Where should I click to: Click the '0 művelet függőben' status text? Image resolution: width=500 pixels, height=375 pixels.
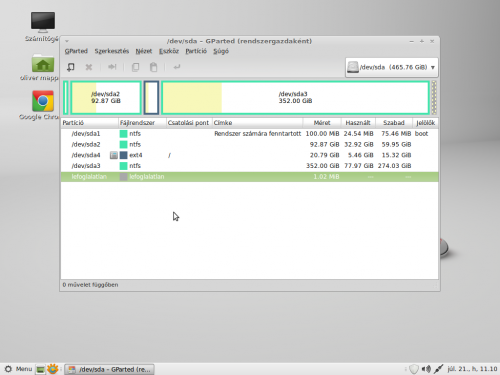pos(90,285)
